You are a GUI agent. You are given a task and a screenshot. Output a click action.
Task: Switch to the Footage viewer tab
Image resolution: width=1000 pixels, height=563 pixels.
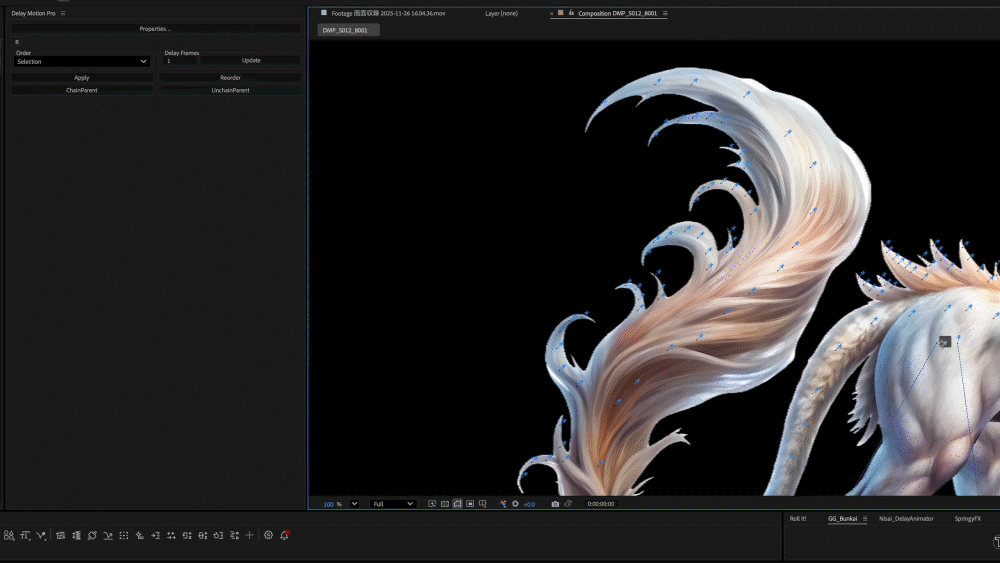click(x=386, y=14)
